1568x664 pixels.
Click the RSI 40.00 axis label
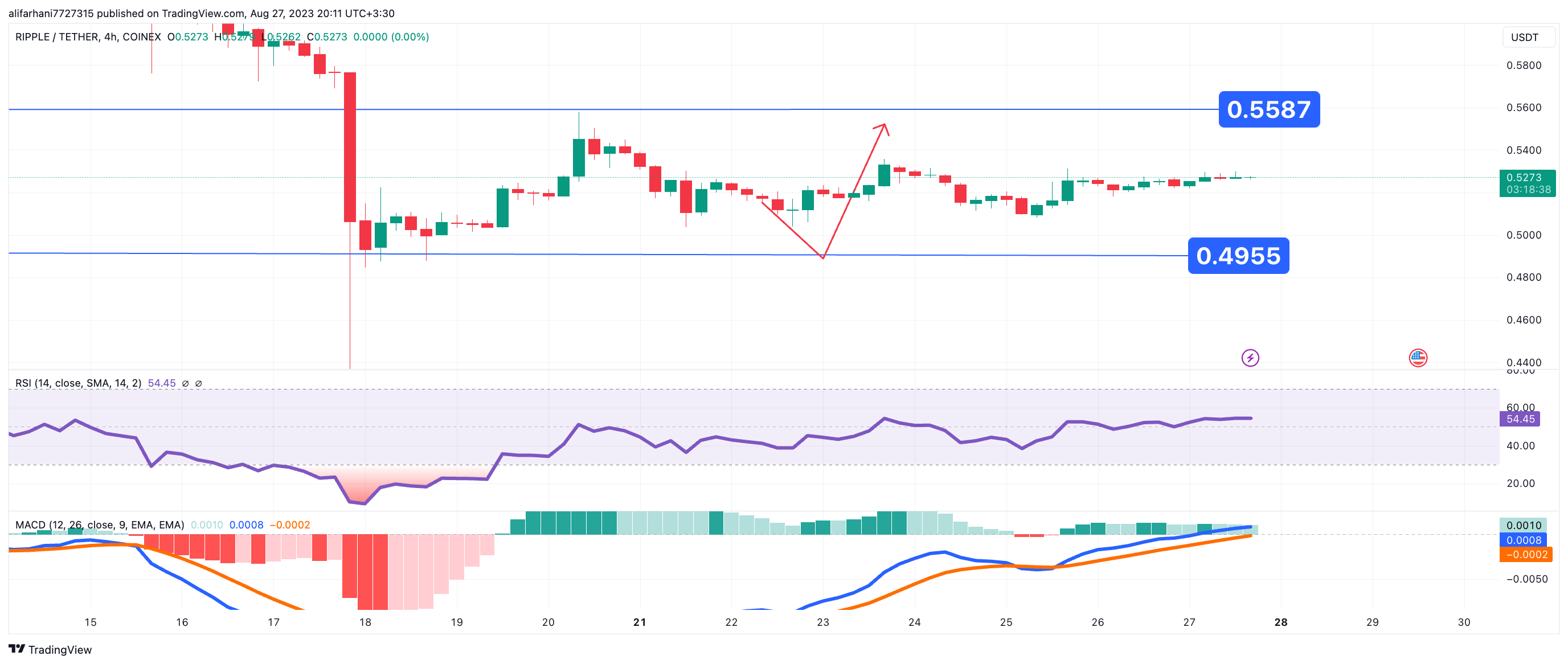[1520, 445]
